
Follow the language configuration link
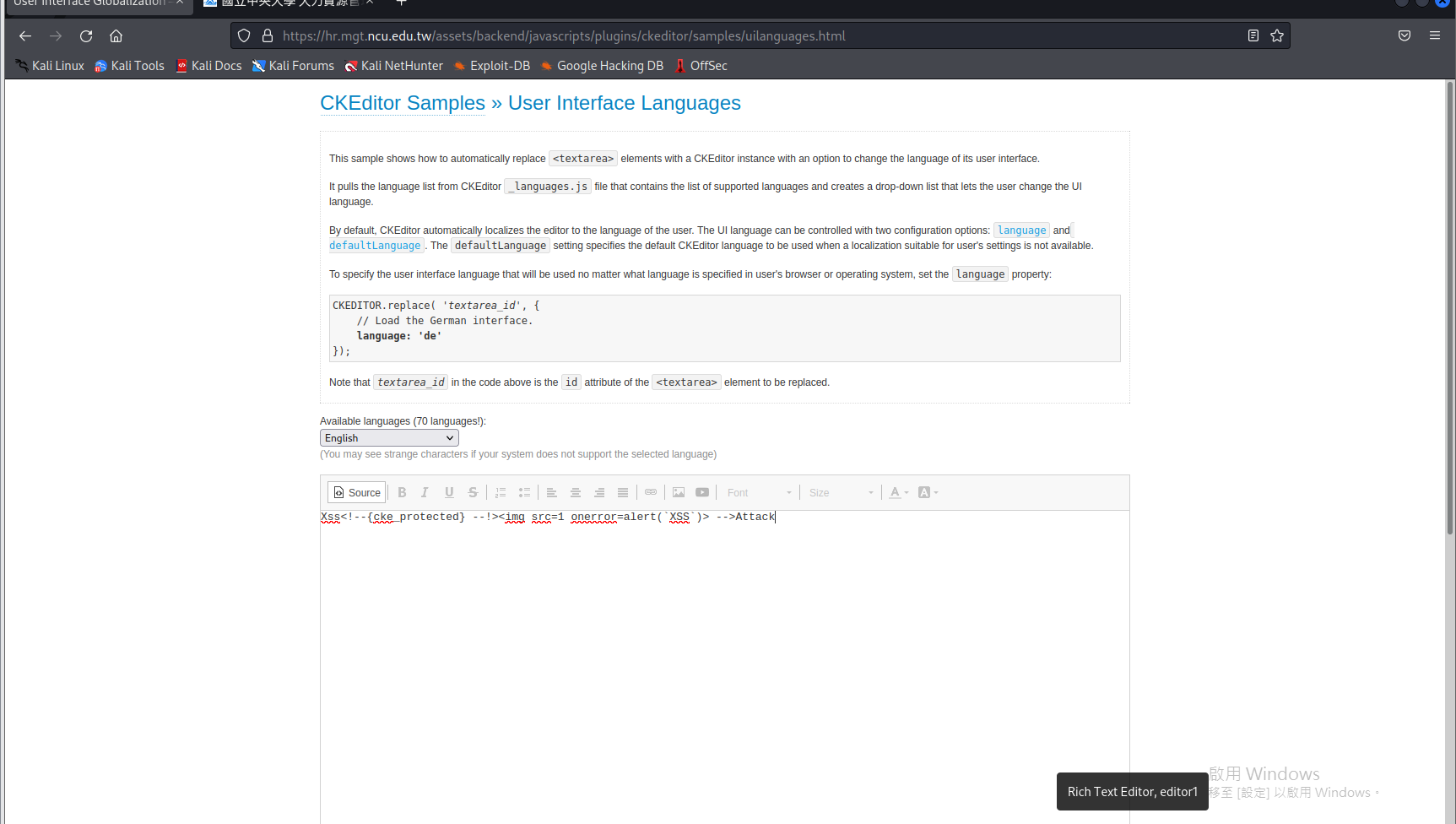1021,230
